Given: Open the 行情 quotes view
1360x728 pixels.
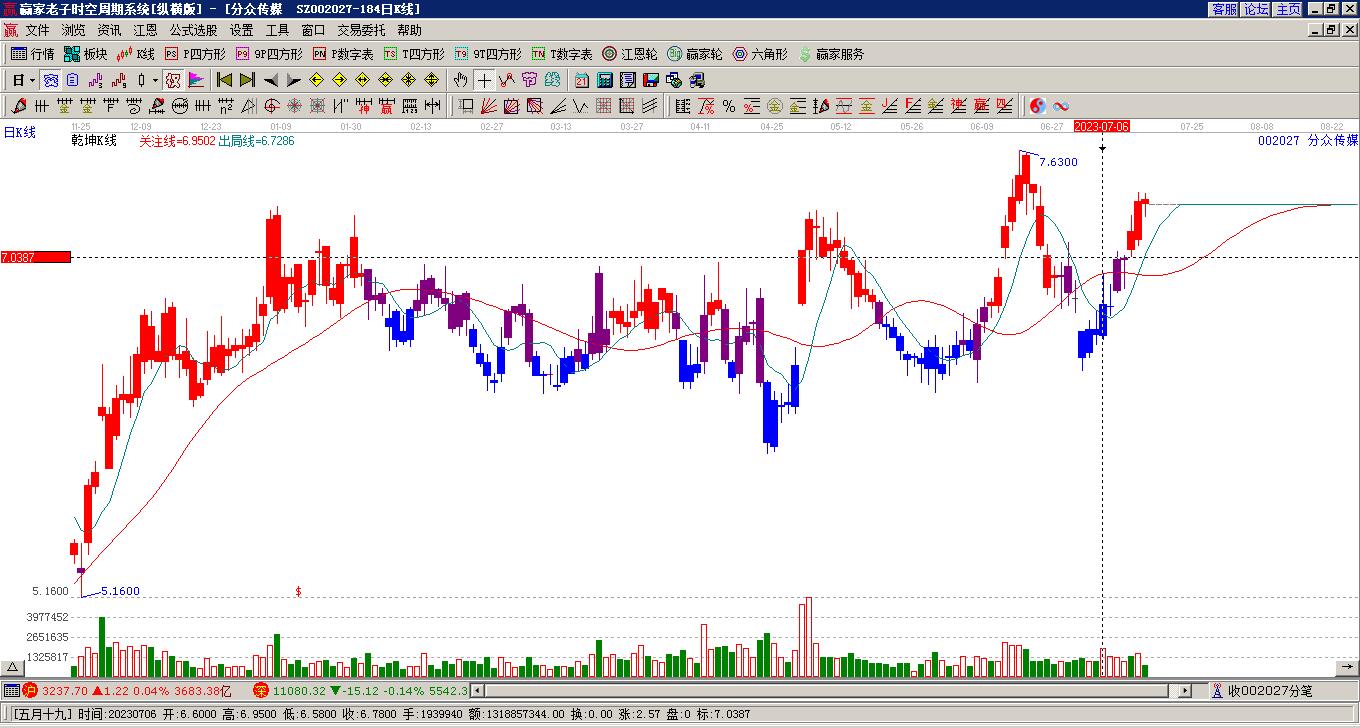Looking at the screenshot, I should tap(32, 54).
